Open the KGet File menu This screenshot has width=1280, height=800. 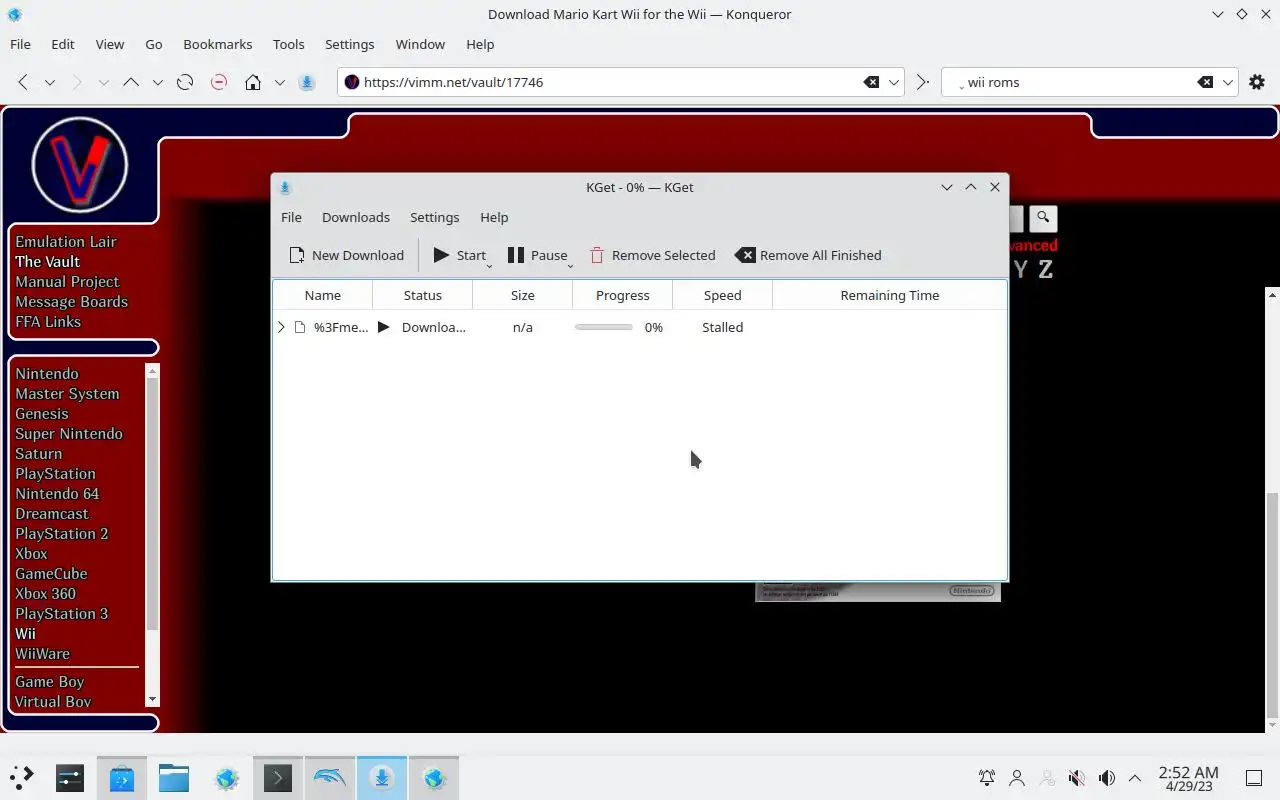291,217
